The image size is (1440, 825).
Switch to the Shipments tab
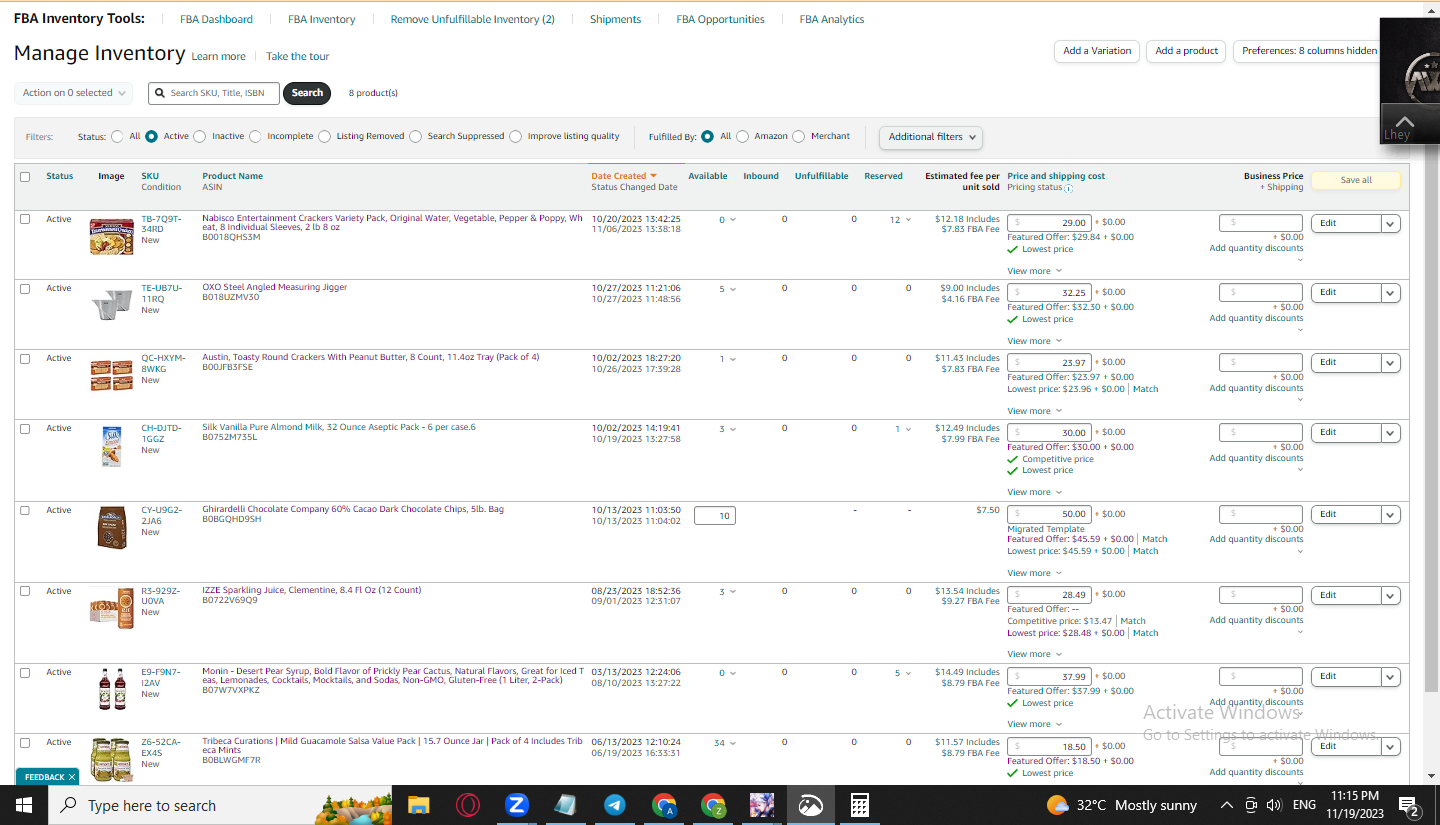615,19
